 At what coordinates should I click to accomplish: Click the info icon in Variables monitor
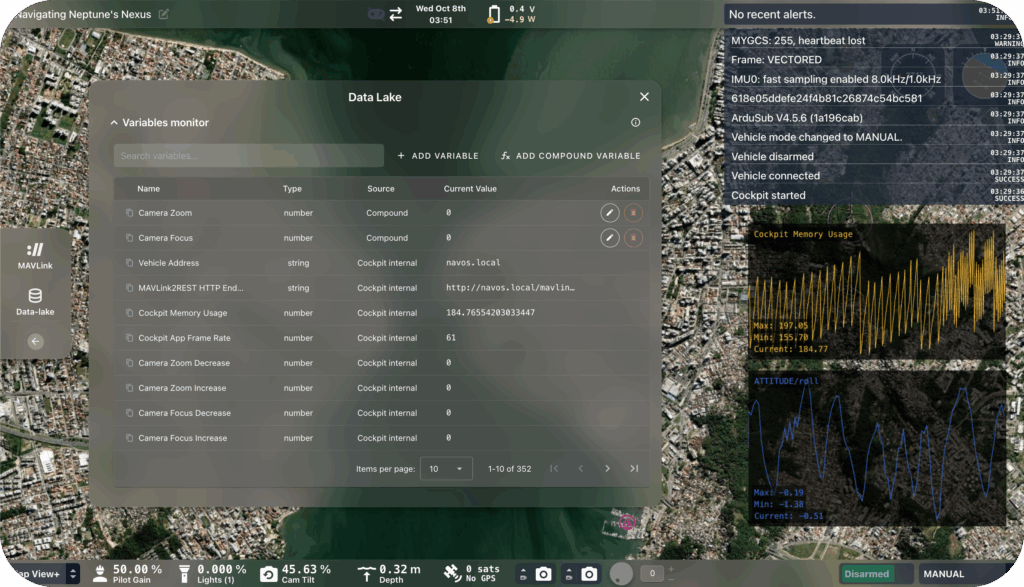(x=637, y=122)
